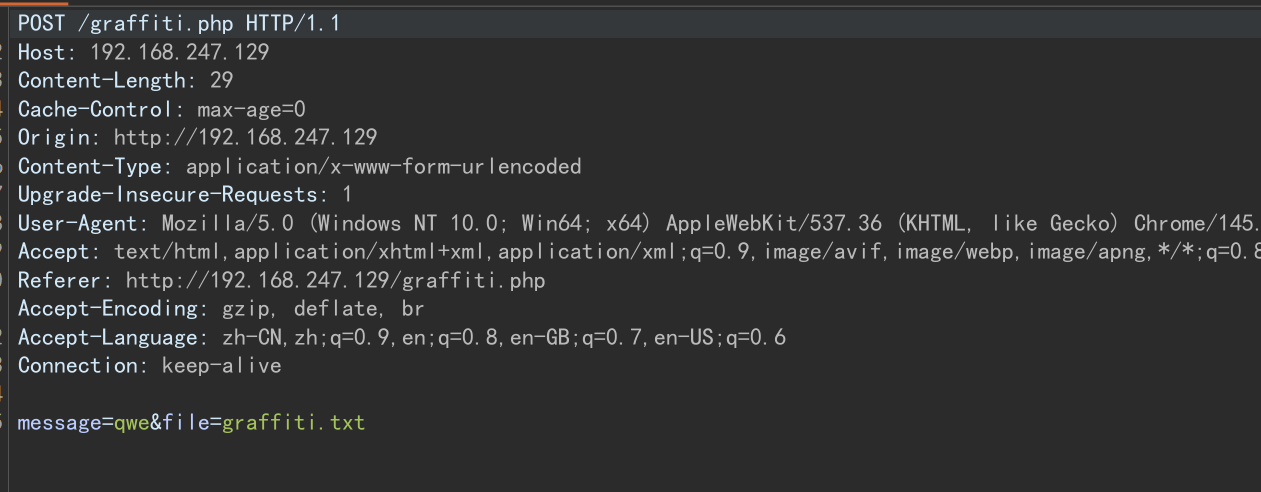This screenshot has width=1261, height=492.
Task: Place cursor on Host header value
Action: [x=180, y=52]
